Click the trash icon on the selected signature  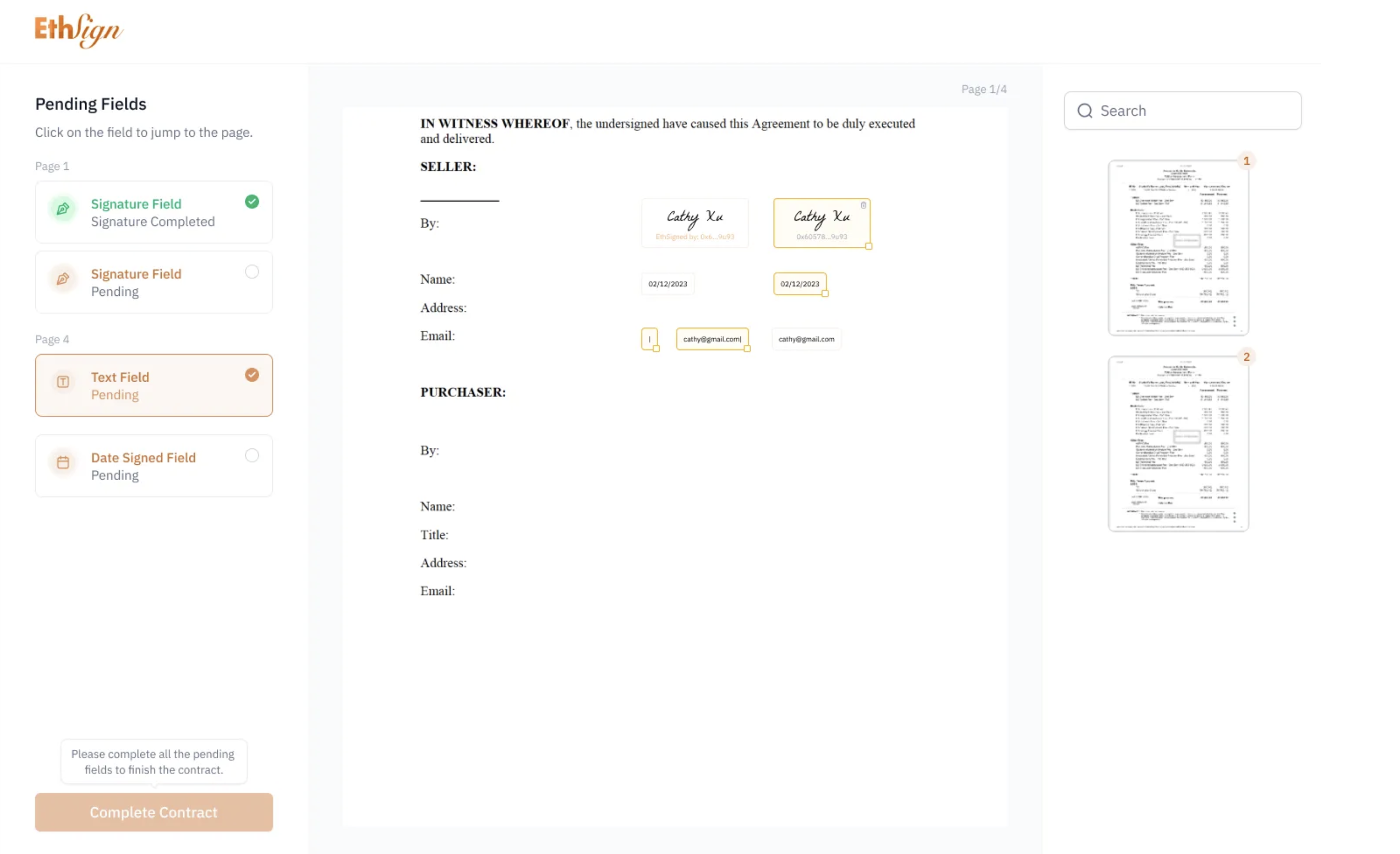pyautogui.click(x=863, y=205)
